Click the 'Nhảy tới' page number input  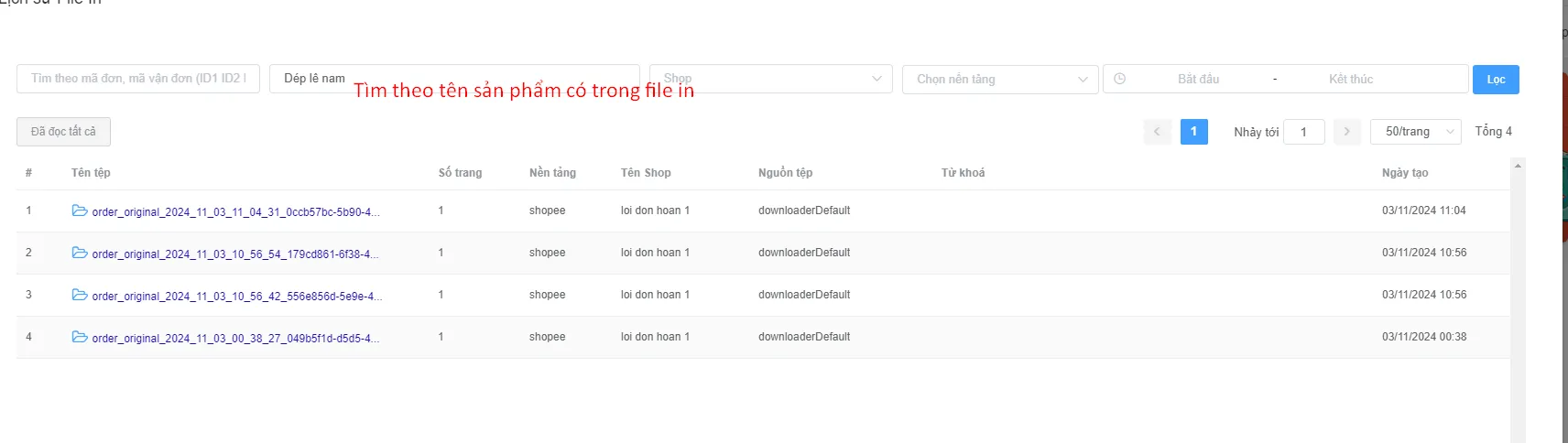1304,132
